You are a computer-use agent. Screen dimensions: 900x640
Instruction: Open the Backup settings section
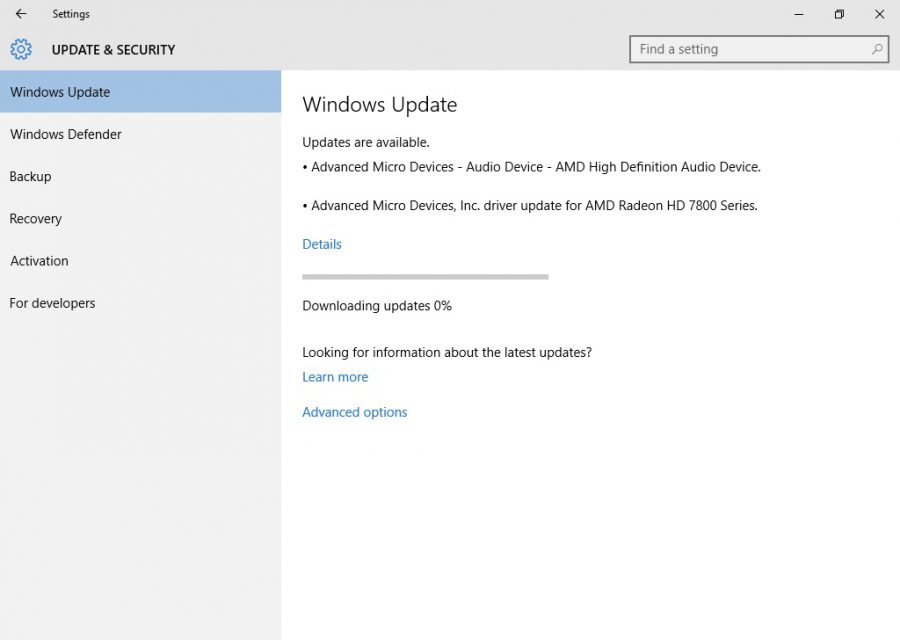tap(30, 176)
